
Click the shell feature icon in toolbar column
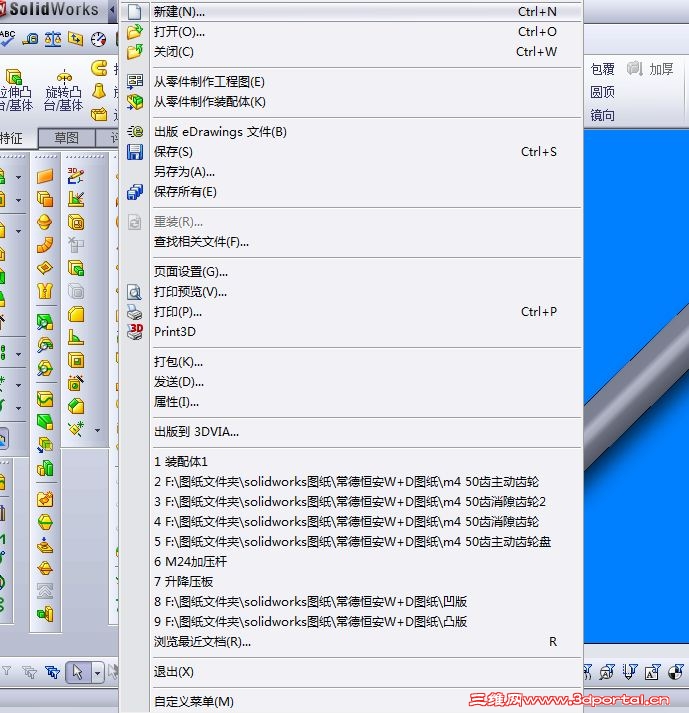pyautogui.click(x=76, y=361)
